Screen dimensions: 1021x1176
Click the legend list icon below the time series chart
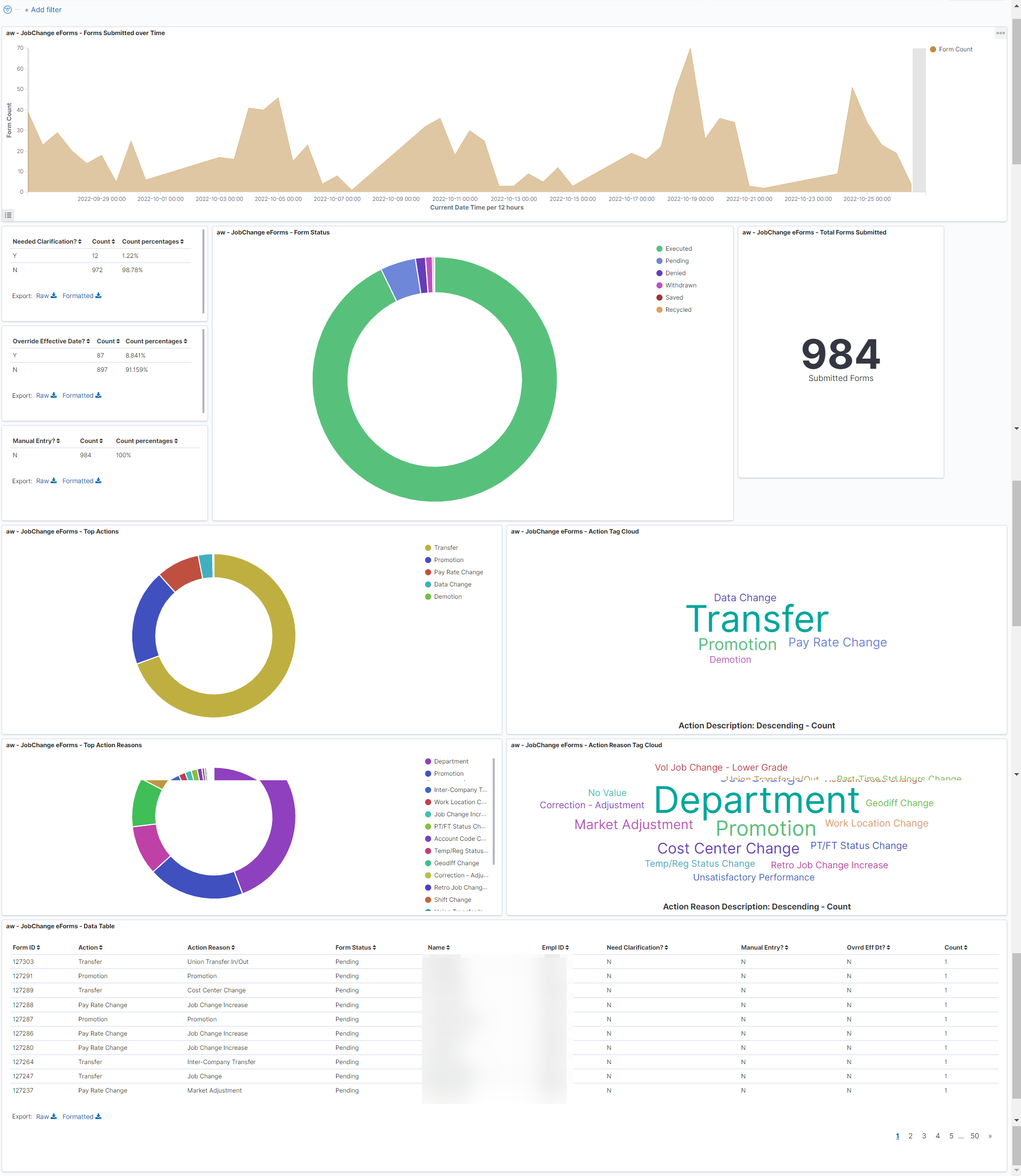point(8,215)
